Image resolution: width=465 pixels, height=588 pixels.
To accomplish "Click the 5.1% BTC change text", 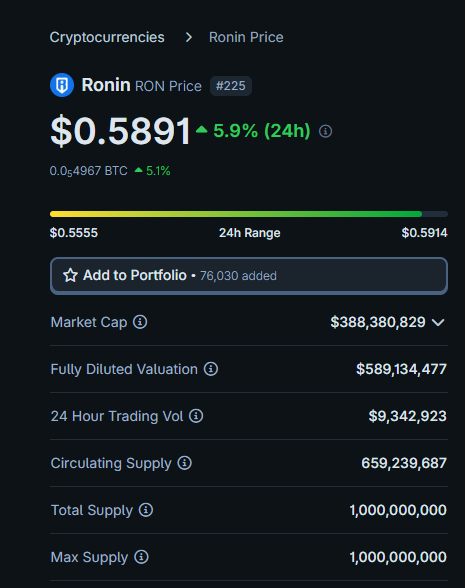I will pos(158,171).
